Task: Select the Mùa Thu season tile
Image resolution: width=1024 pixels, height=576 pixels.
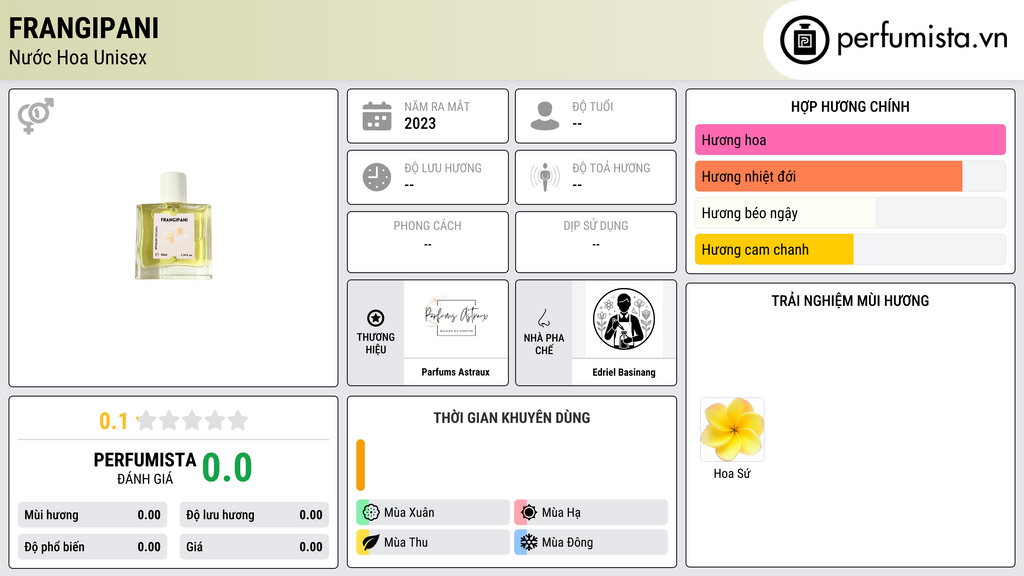Action: pos(433,542)
